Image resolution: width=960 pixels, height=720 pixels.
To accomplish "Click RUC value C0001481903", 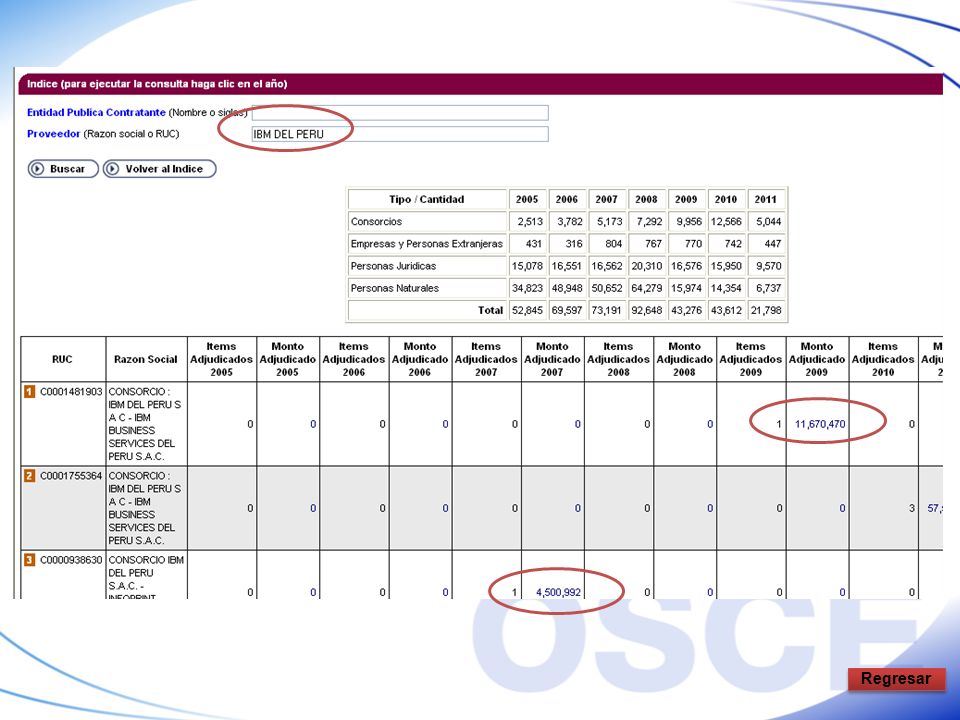I will coord(71,392).
